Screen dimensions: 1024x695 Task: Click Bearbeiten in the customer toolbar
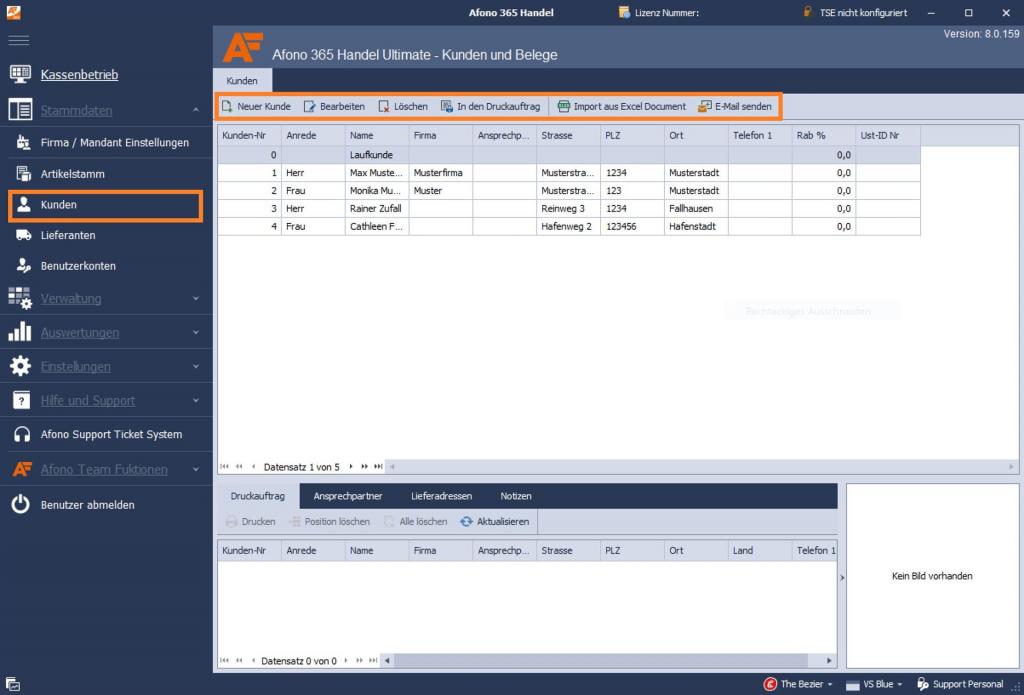pyautogui.click(x=334, y=106)
